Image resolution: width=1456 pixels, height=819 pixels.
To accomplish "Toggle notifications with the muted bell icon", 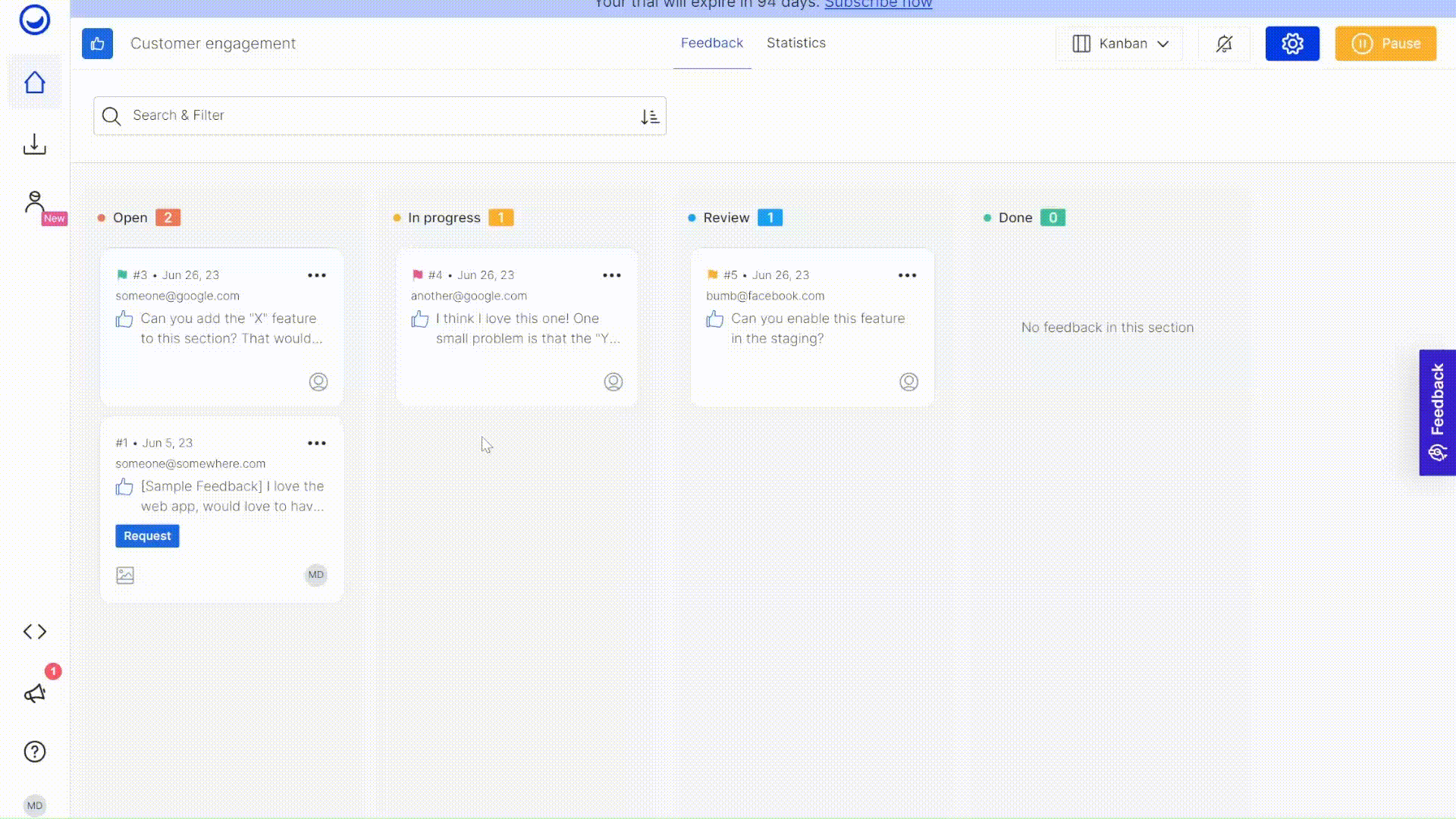I will point(1225,43).
